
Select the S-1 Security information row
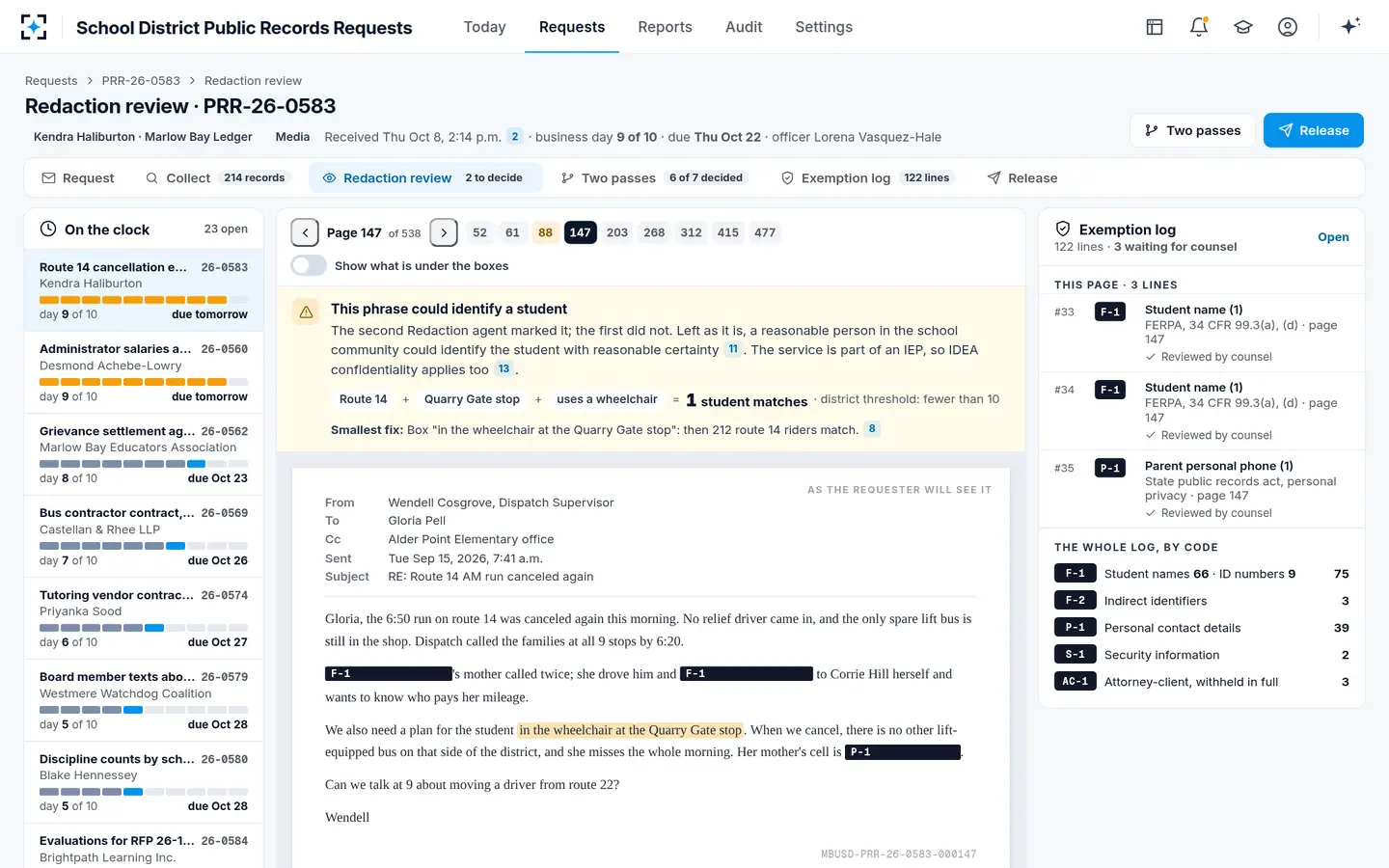tap(1202, 655)
